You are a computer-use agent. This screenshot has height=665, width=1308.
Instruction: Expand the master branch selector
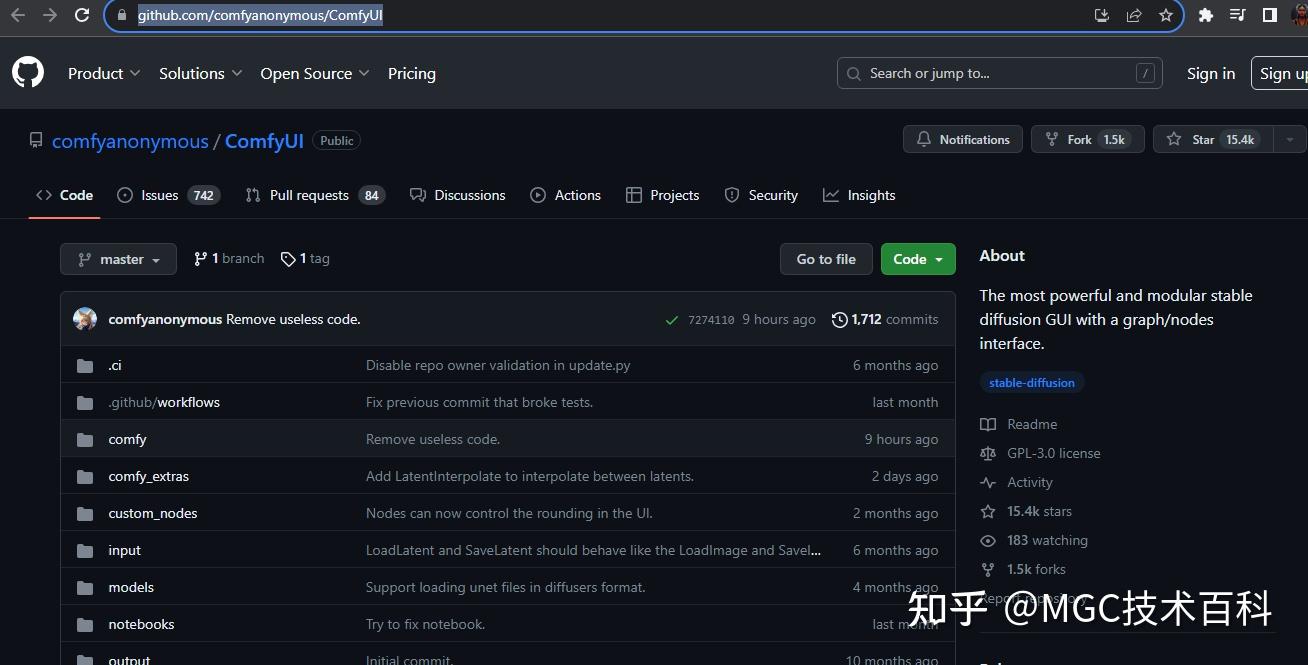pos(118,258)
